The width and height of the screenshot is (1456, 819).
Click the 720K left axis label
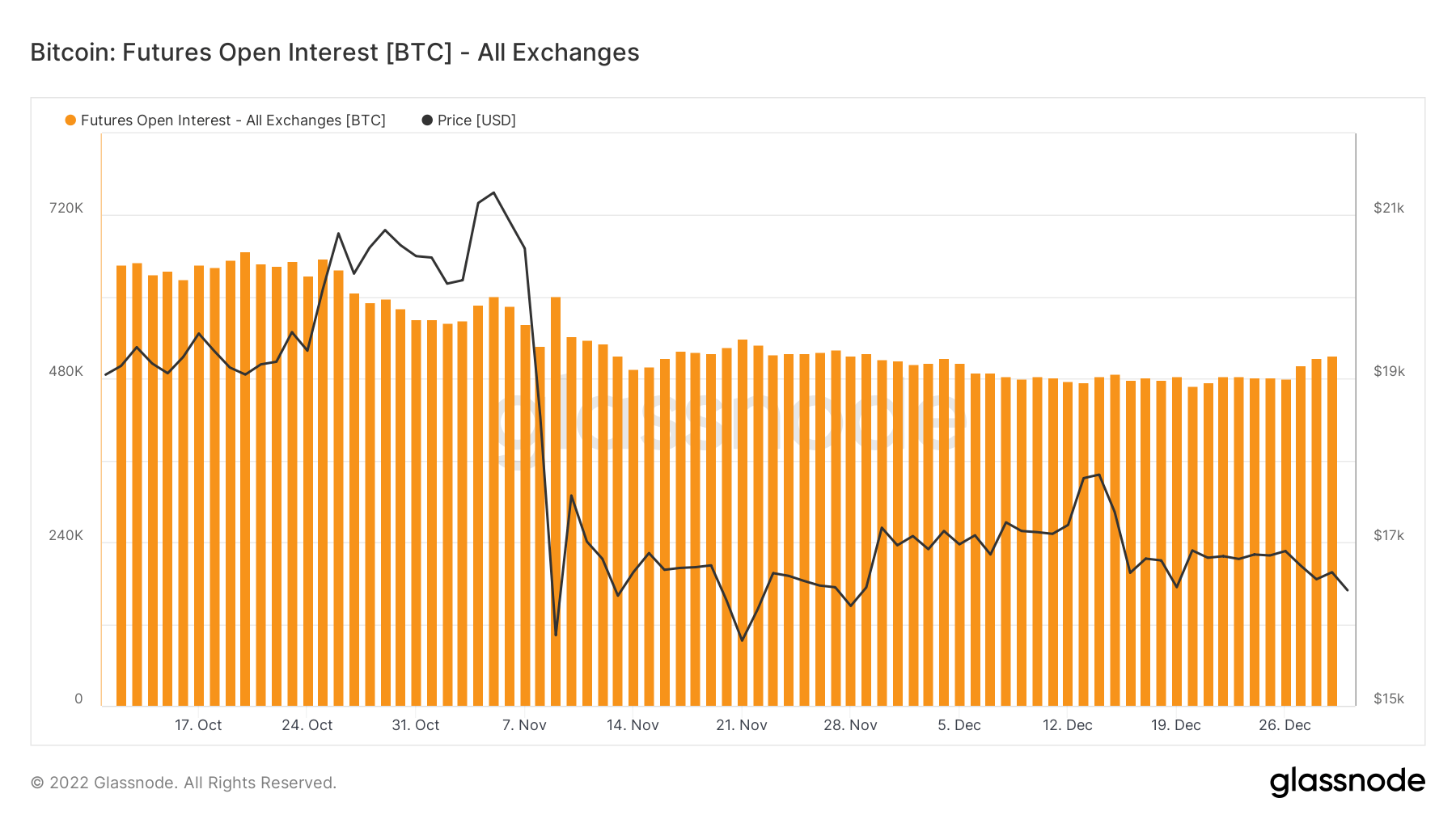pyautogui.click(x=66, y=208)
